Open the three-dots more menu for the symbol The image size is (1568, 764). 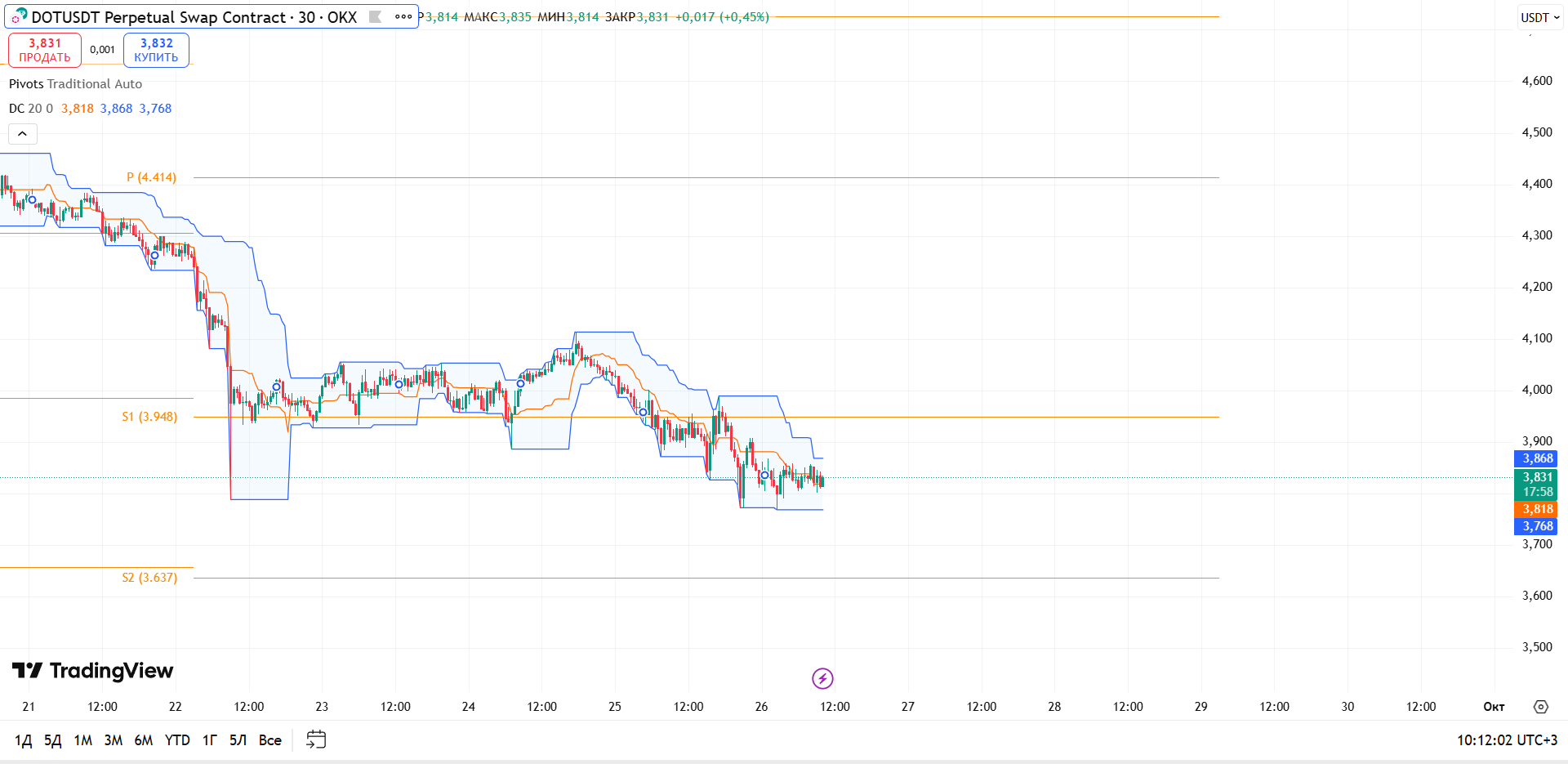pos(403,16)
